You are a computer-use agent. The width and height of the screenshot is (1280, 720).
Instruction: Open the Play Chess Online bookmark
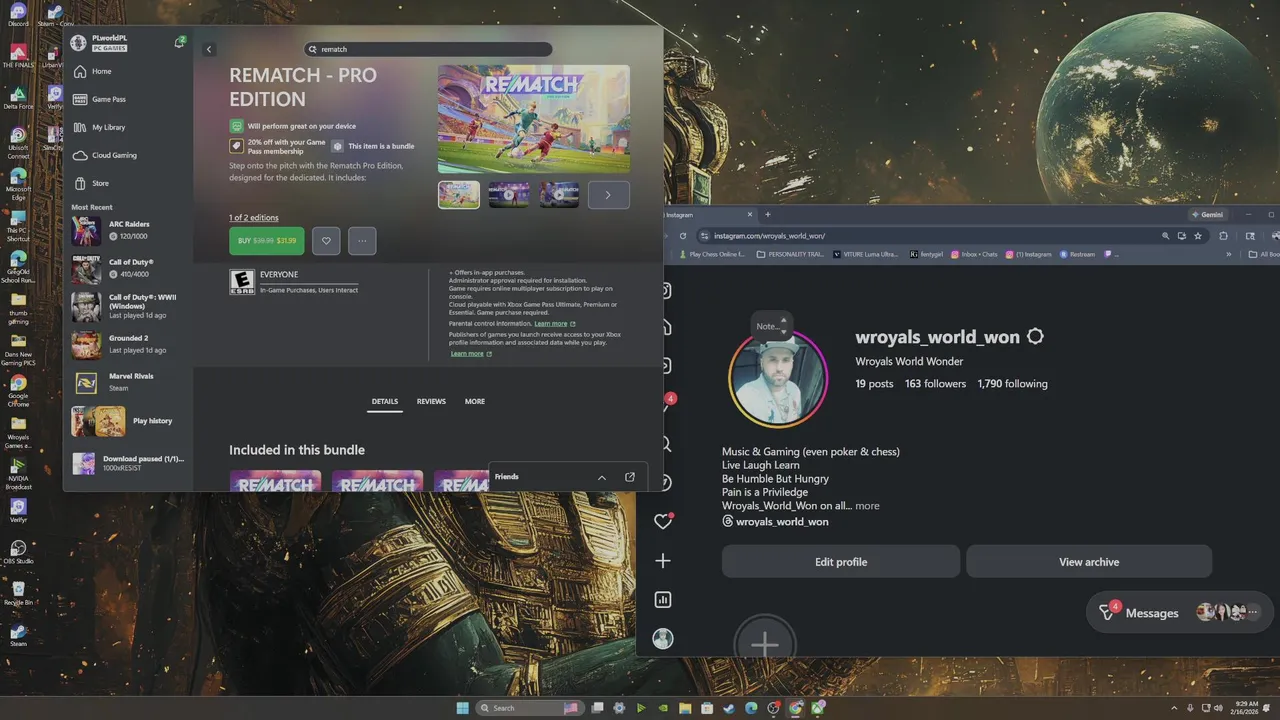(x=711, y=254)
